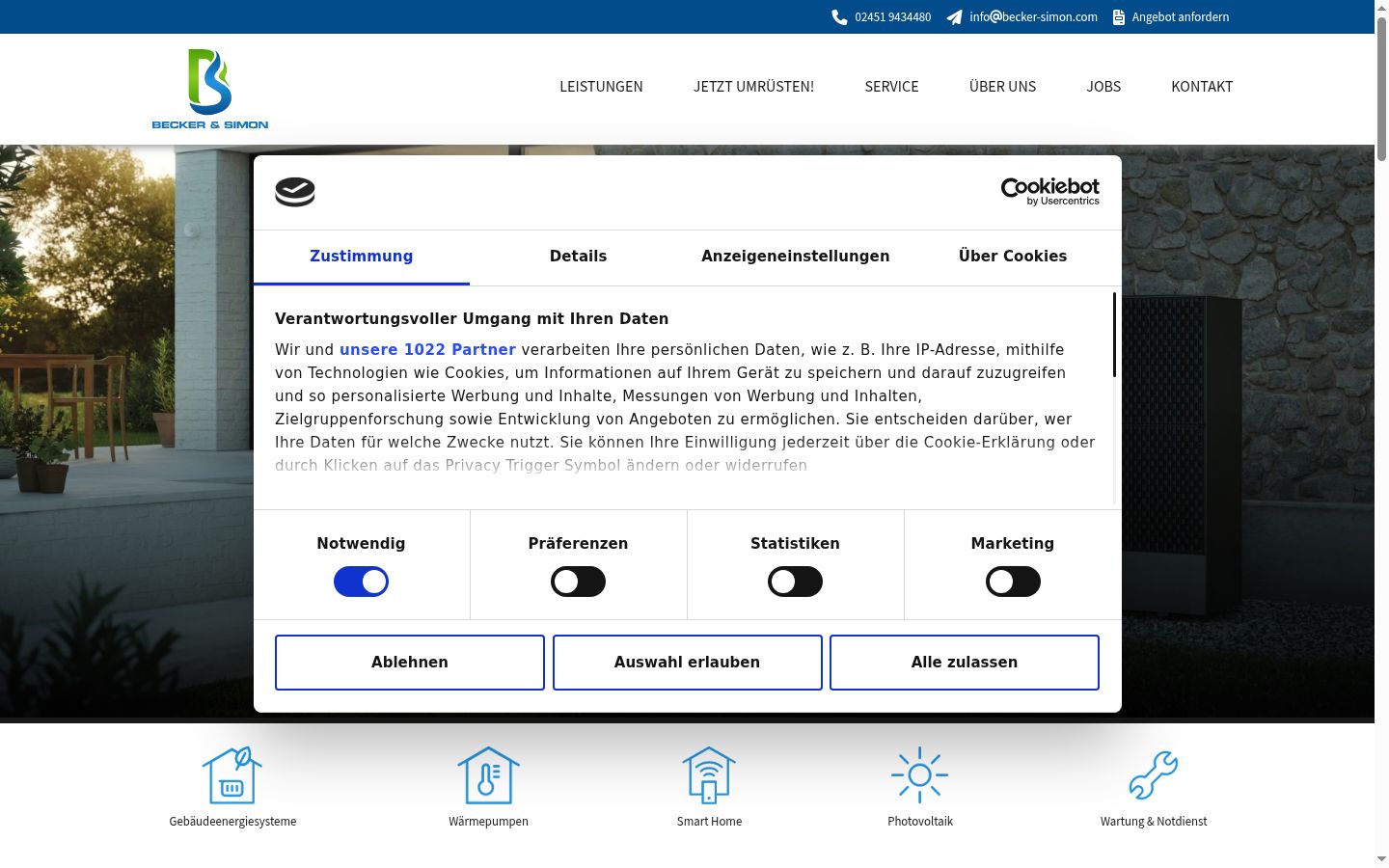The width and height of the screenshot is (1389, 868).
Task: Enable the Statistiken cookie switch
Action: [795, 582]
